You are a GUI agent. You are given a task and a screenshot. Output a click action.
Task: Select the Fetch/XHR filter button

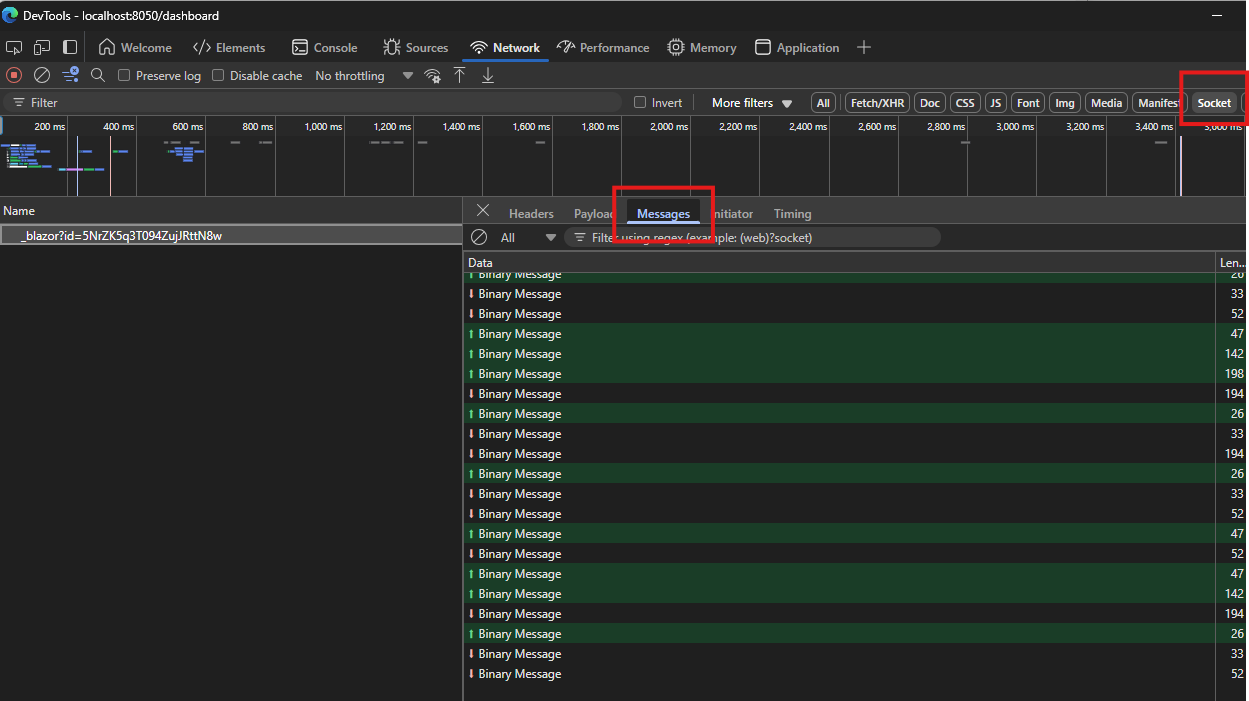tap(877, 103)
